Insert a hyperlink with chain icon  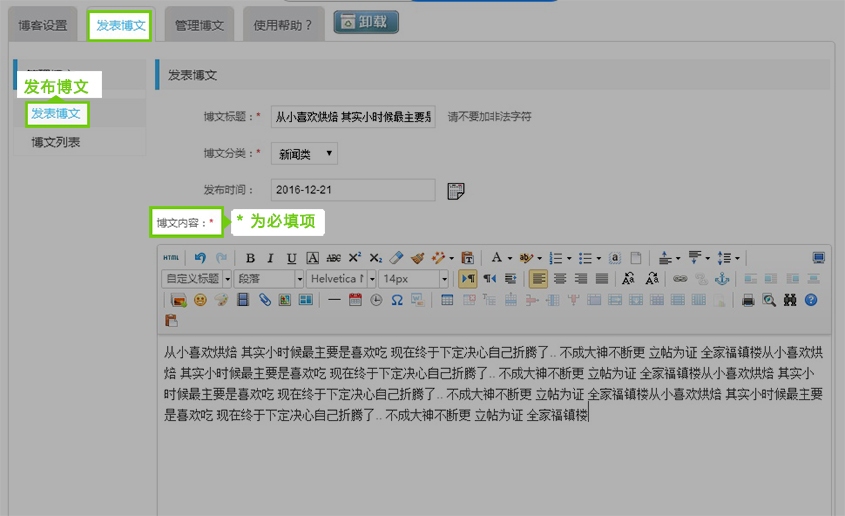(680, 279)
